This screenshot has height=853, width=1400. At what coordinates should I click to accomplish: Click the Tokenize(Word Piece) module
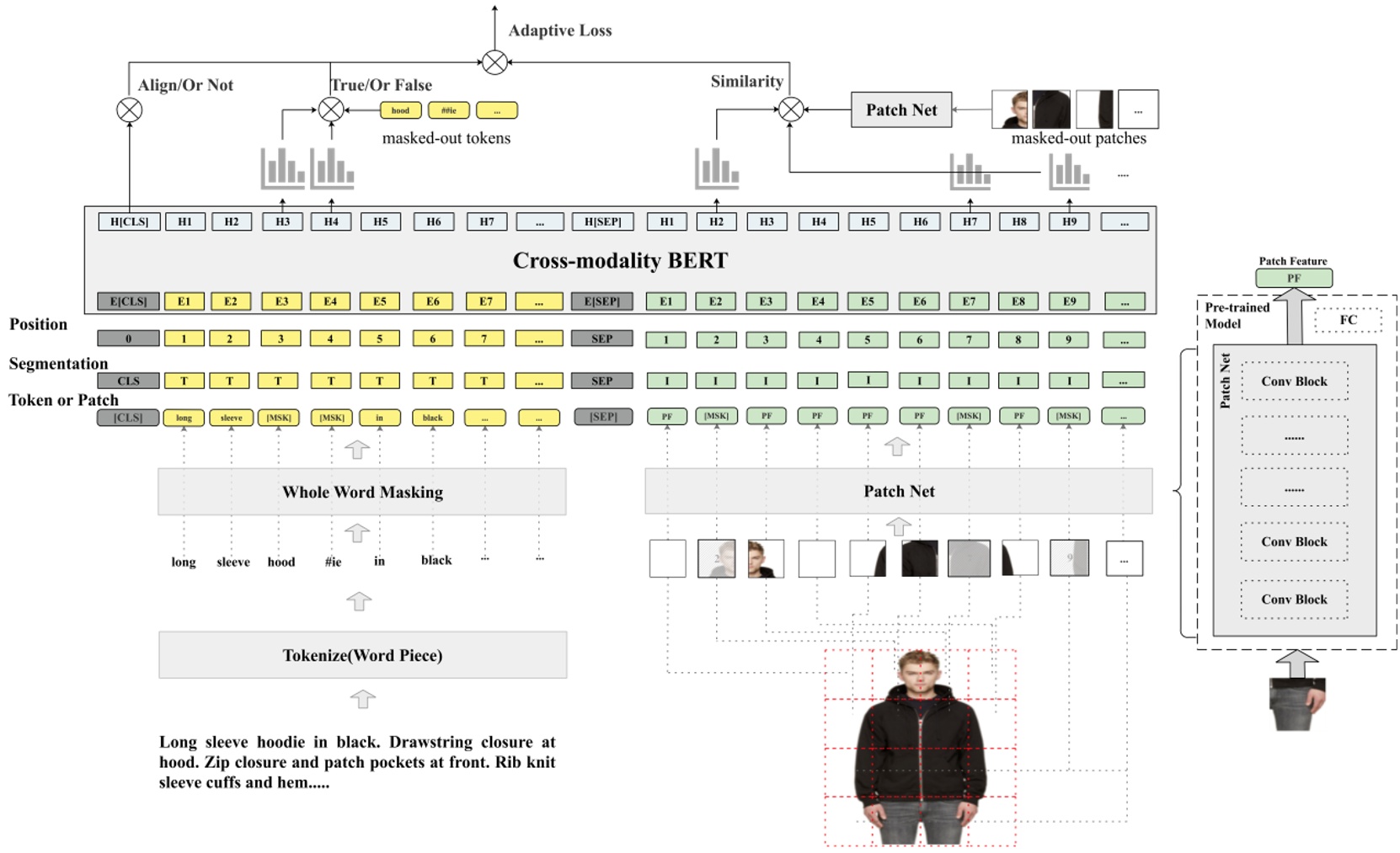(x=362, y=654)
